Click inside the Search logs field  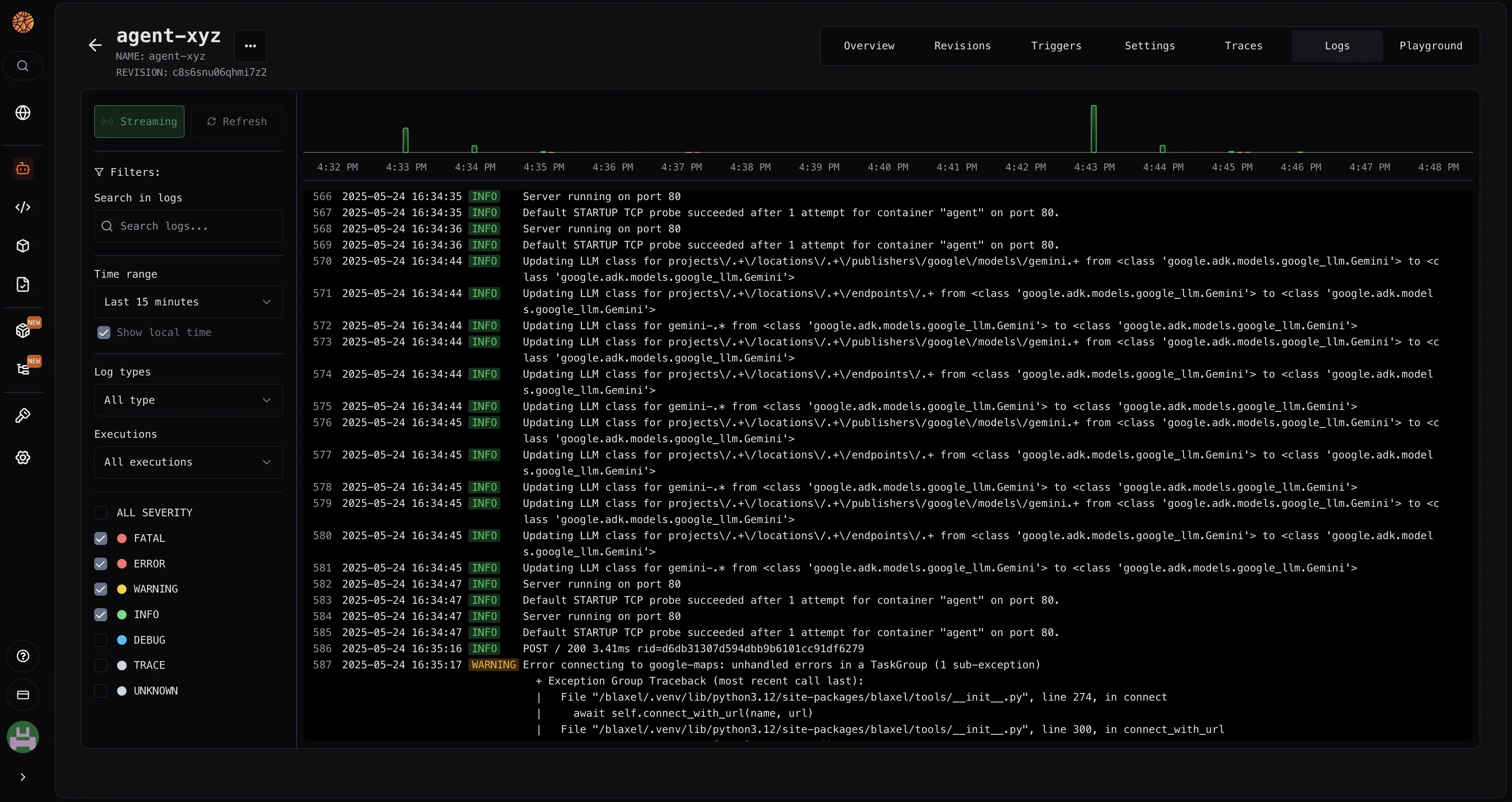pyautogui.click(x=188, y=226)
